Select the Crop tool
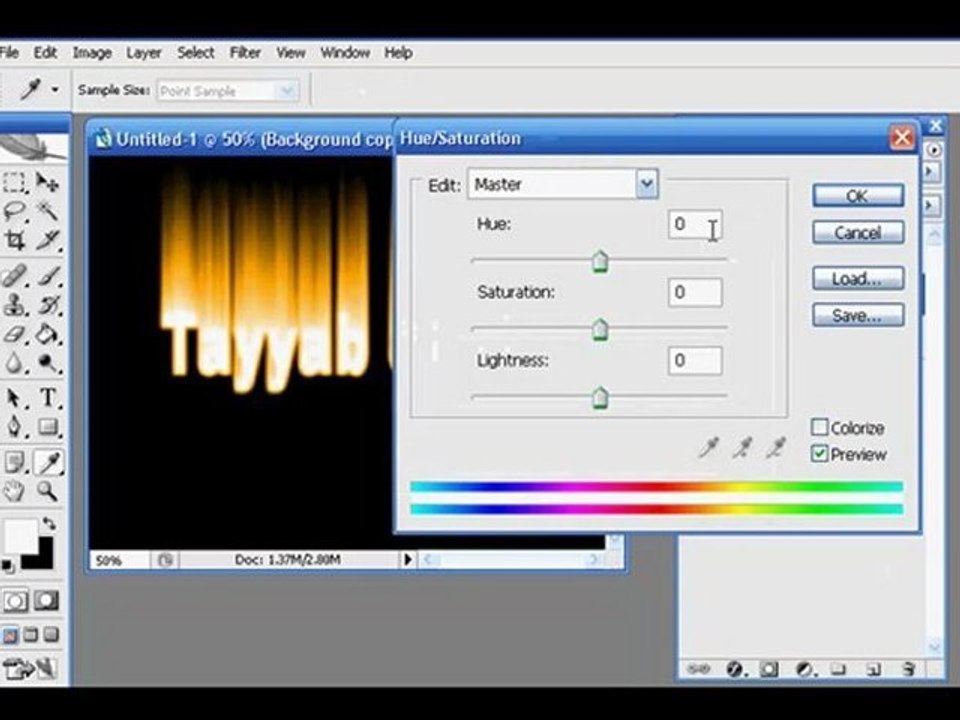960x720 pixels. [14, 239]
